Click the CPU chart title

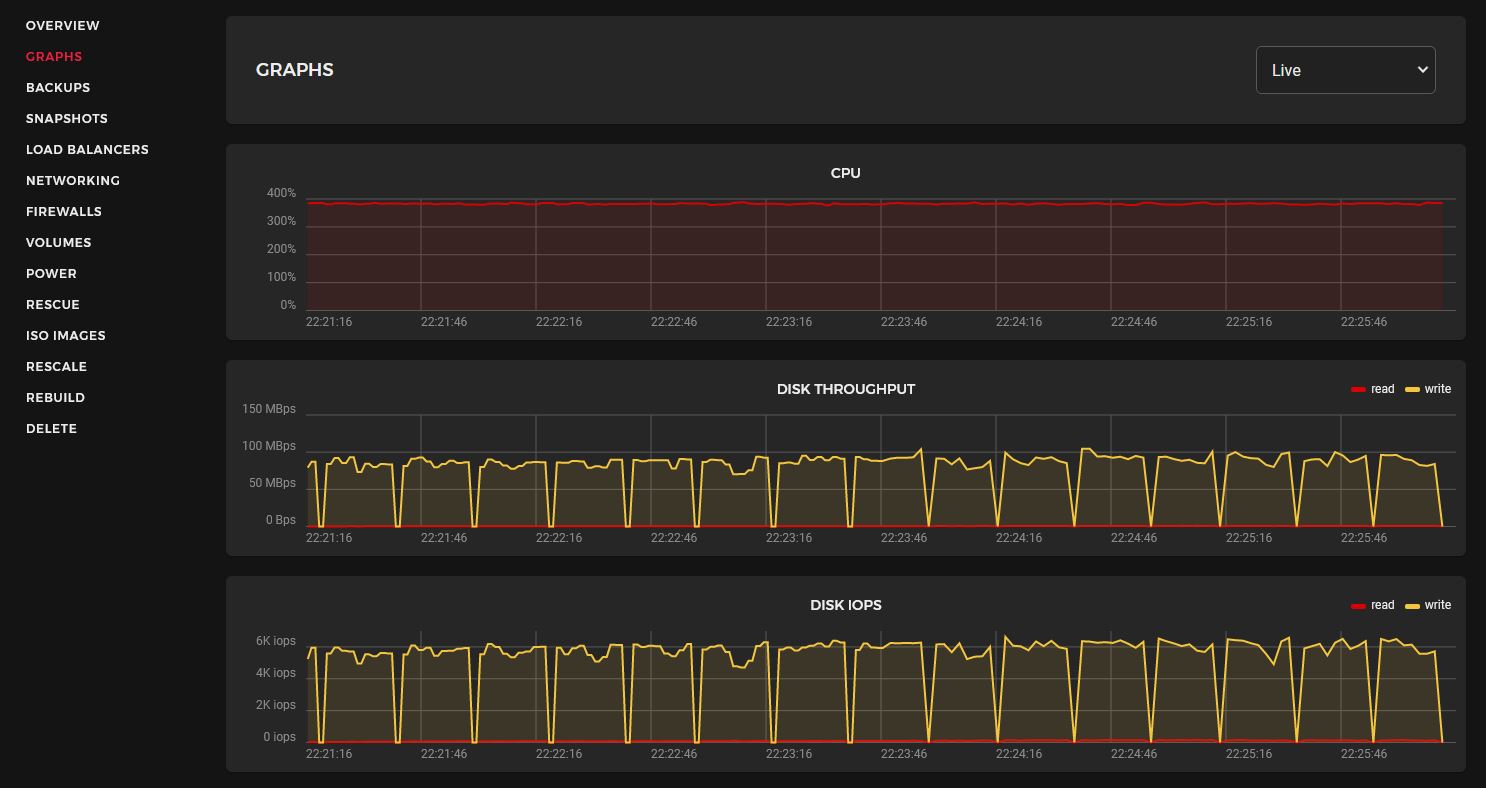click(x=845, y=173)
